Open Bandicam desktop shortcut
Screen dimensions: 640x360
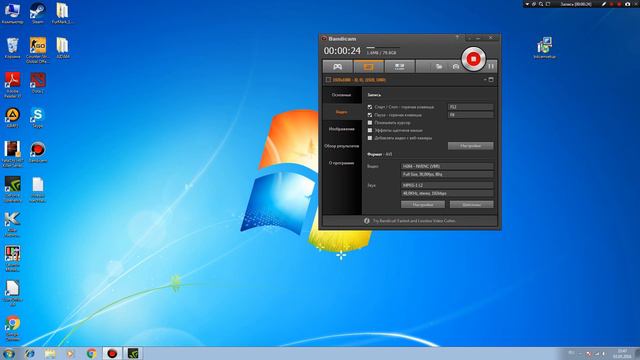tap(38, 152)
